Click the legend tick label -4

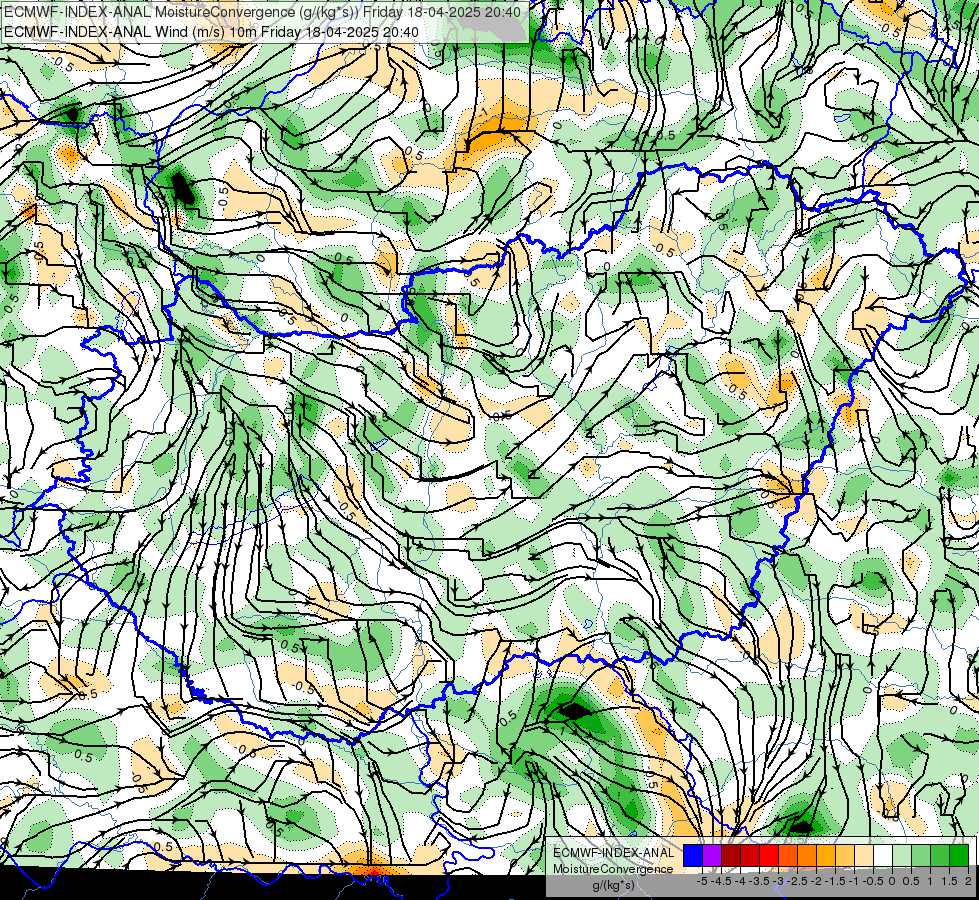[740, 881]
